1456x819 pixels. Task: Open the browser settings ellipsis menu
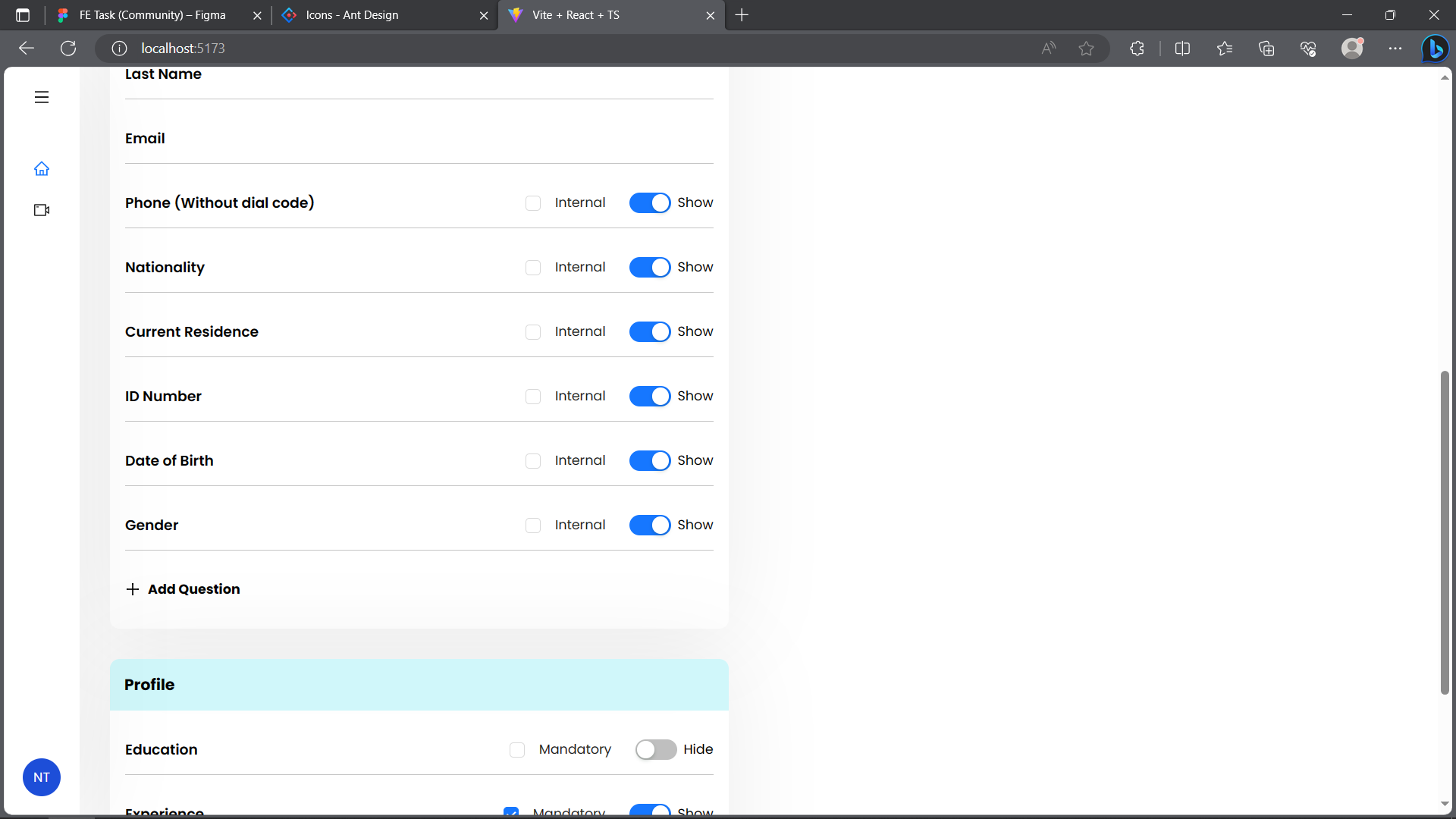click(1395, 48)
